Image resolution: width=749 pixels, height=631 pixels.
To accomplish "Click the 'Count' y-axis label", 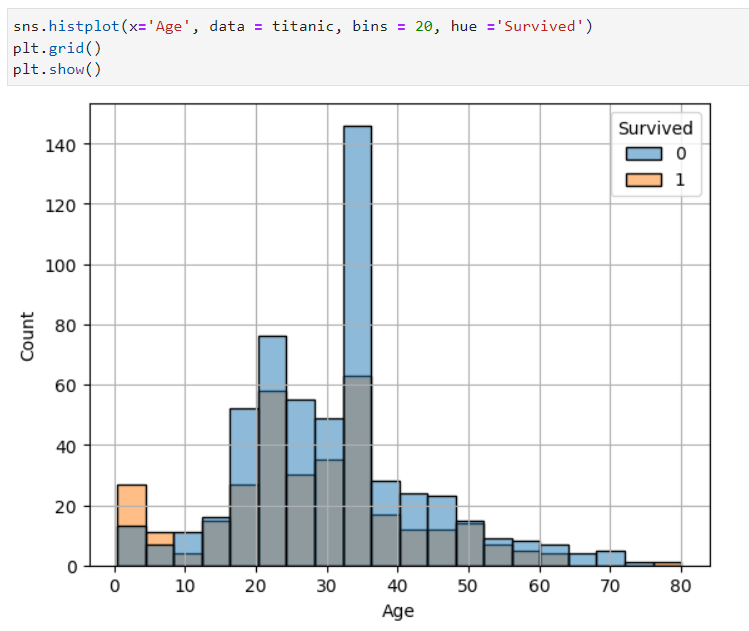I will (x=27, y=336).
